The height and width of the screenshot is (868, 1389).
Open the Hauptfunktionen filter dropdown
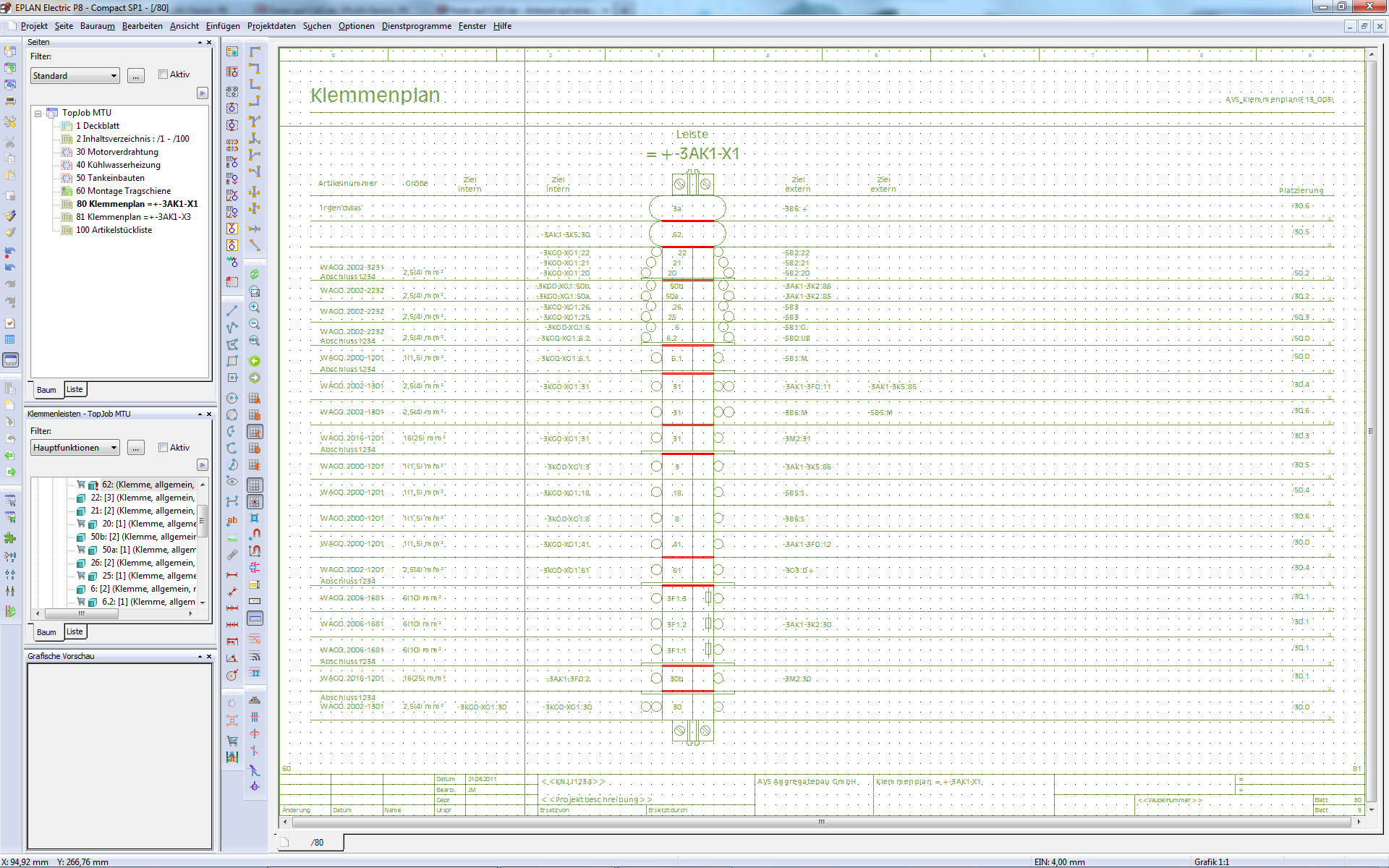pyautogui.click(x=75, y=448)
